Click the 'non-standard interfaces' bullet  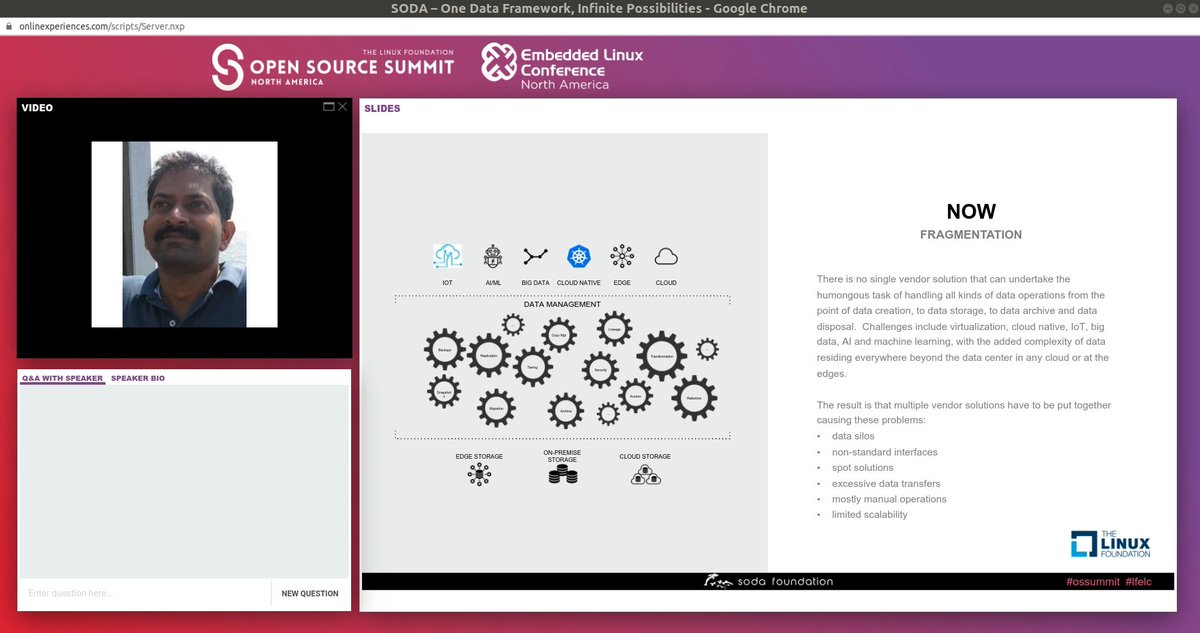[884, 452]
